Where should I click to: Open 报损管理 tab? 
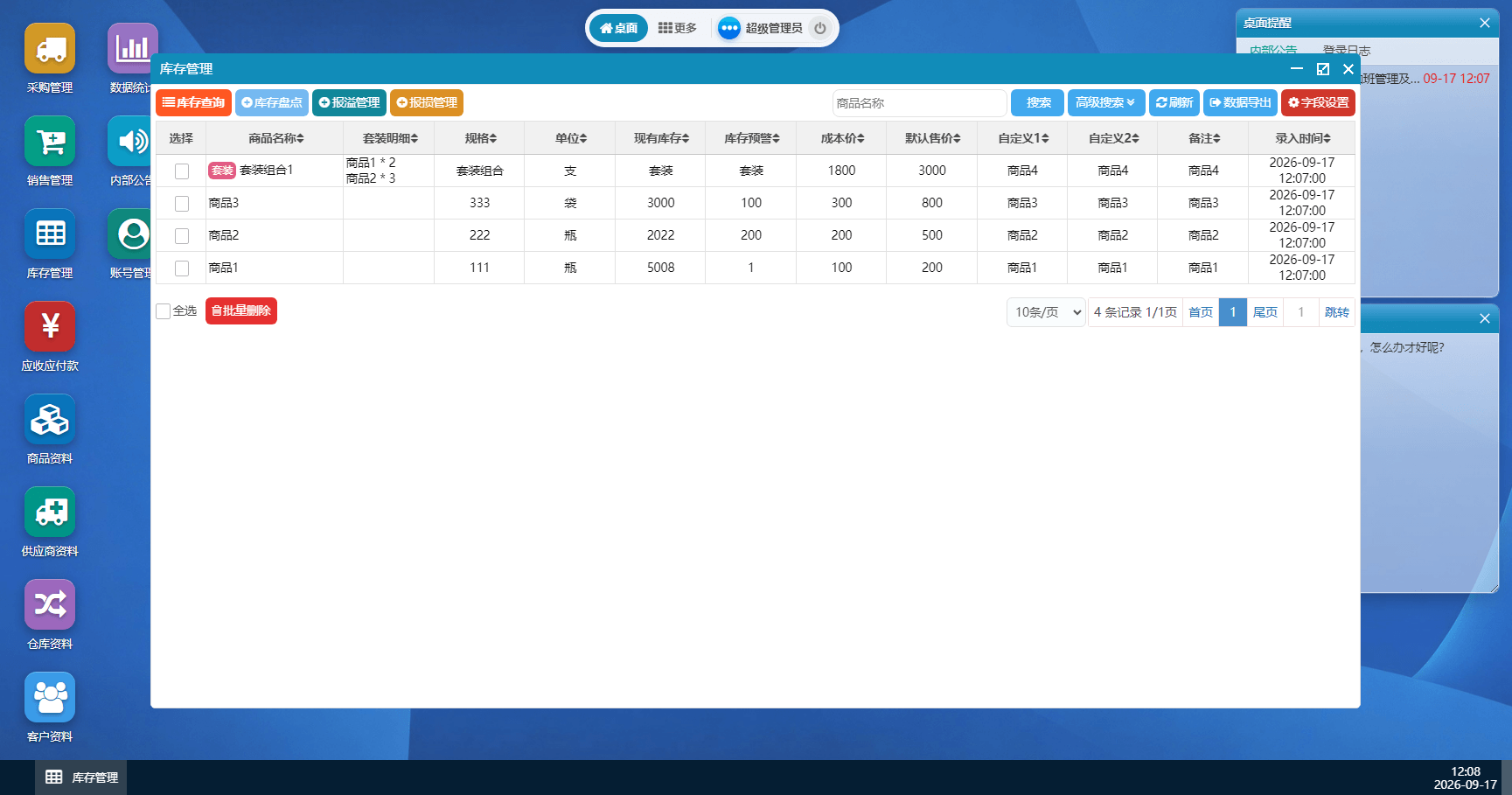coord(427,103)
